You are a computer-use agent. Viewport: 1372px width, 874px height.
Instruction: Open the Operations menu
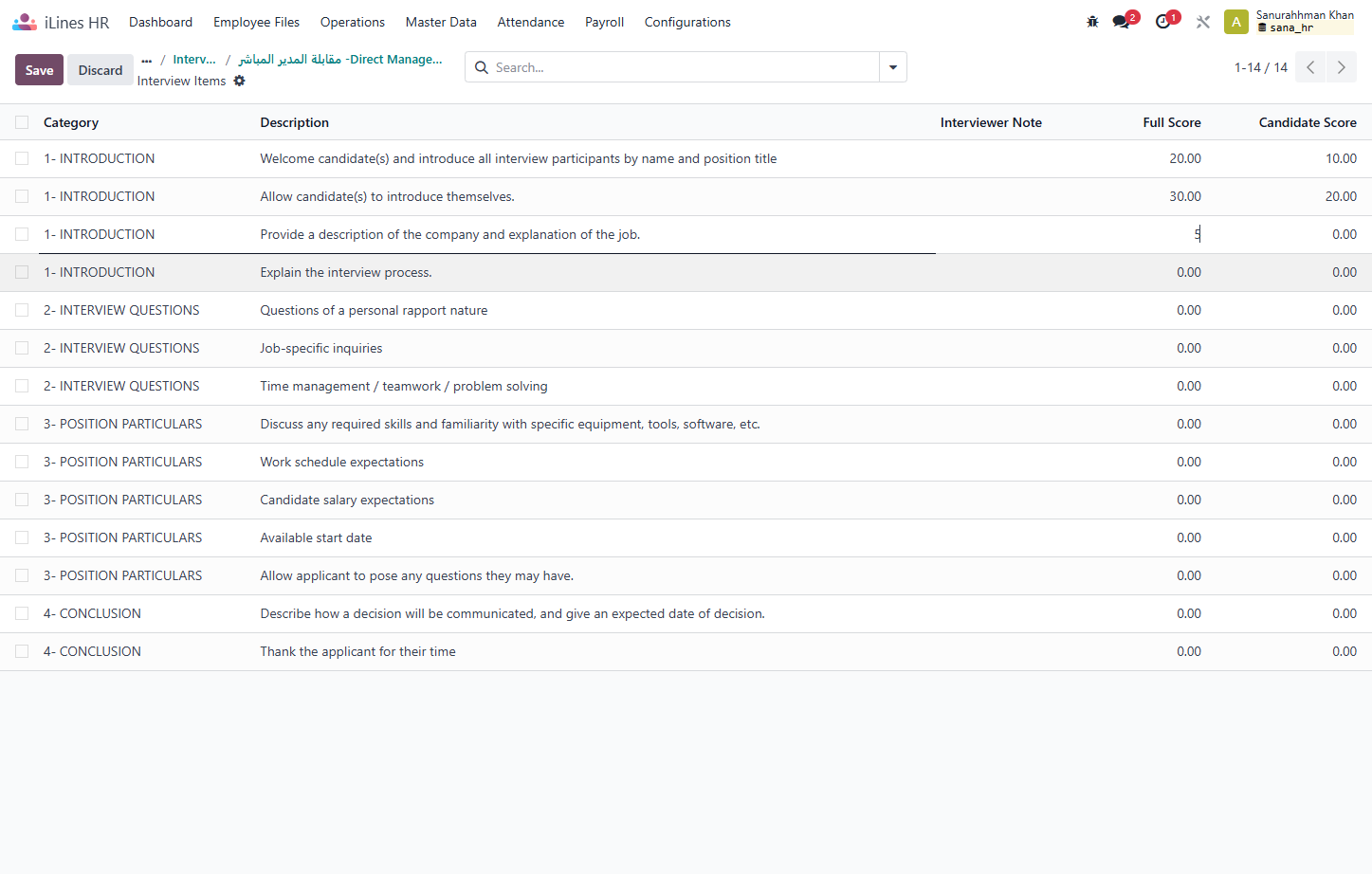(x=353, y=22)
